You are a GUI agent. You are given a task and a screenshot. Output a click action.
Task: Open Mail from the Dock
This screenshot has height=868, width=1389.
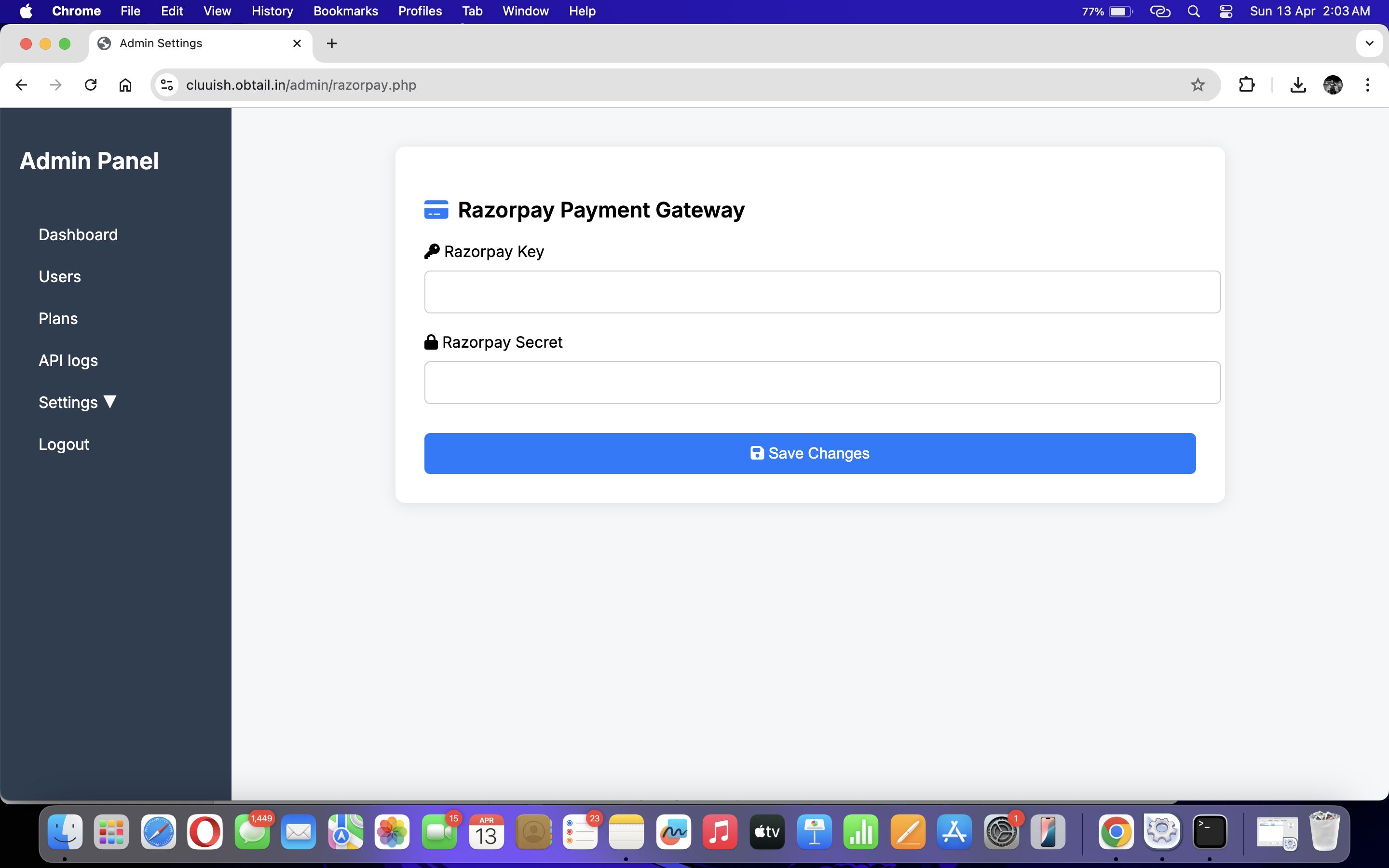[299, 832]
